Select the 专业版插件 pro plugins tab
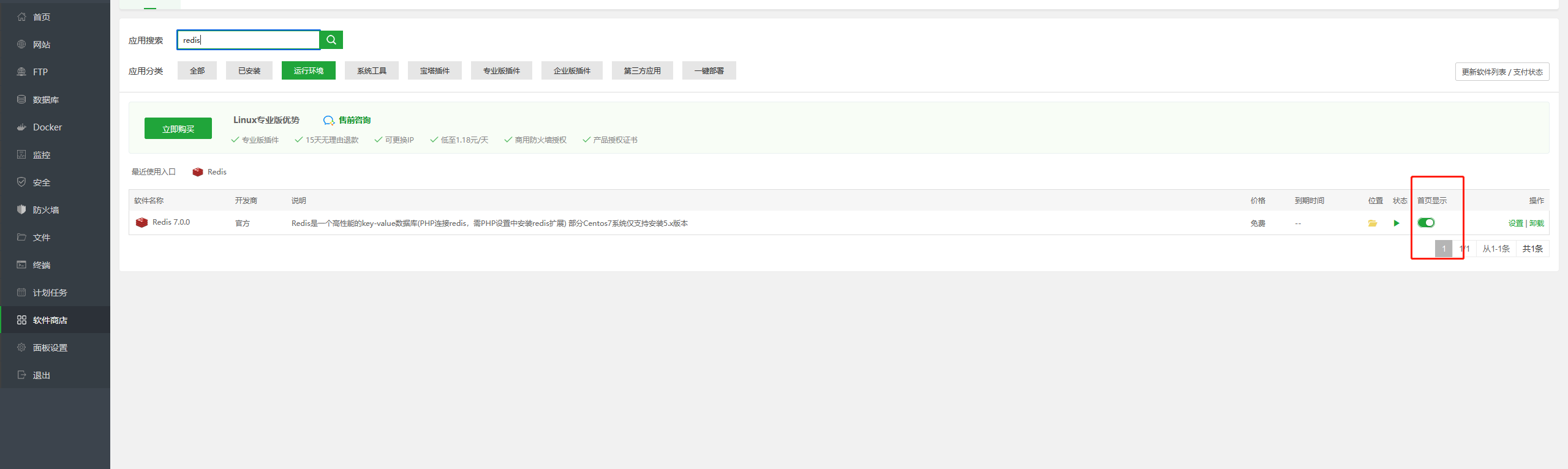1568x469 pixels. pyautogui.click(x=502, y=70)
